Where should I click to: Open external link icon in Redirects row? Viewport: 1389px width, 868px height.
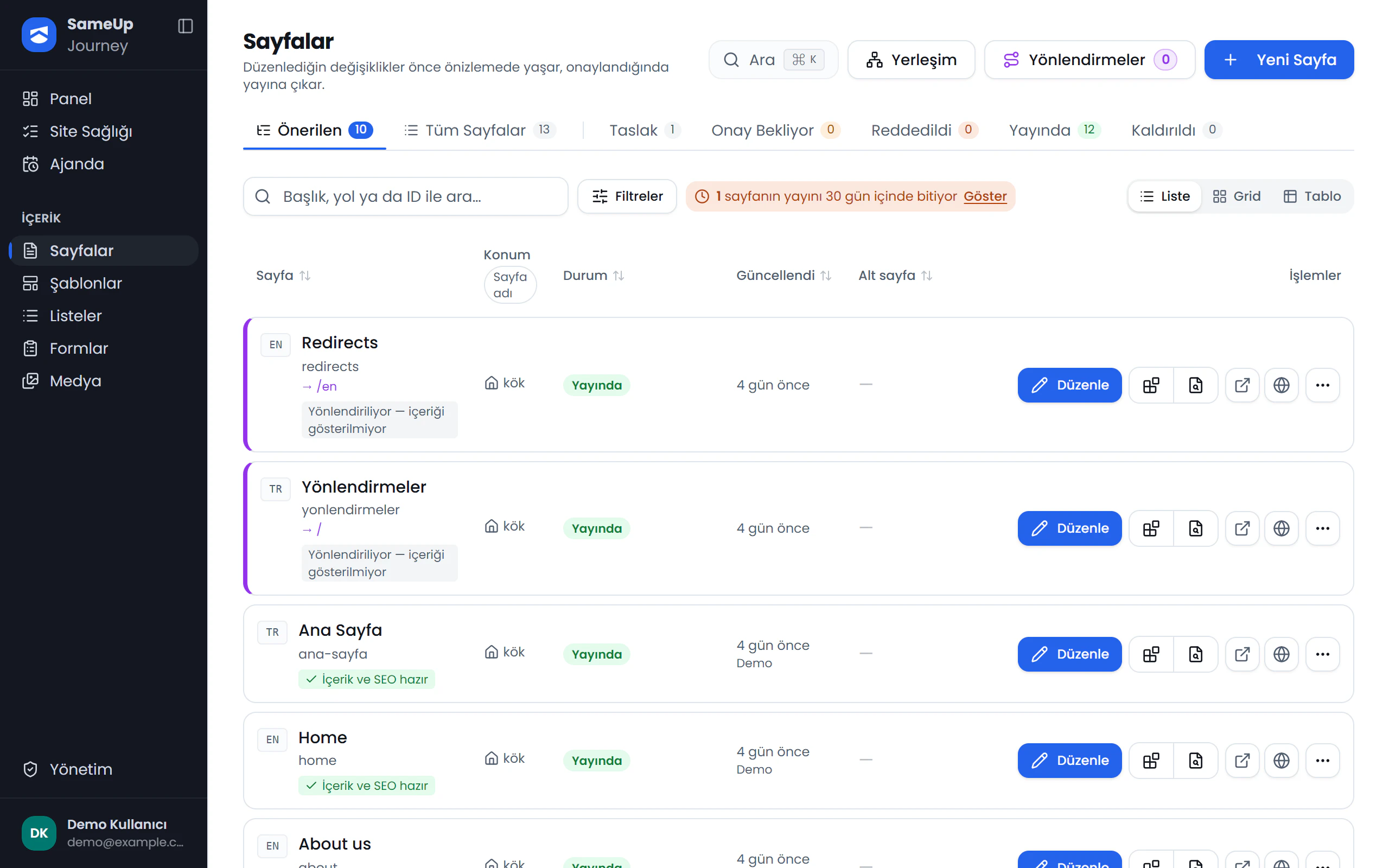pyautogui.click(x=1242, y=385)
